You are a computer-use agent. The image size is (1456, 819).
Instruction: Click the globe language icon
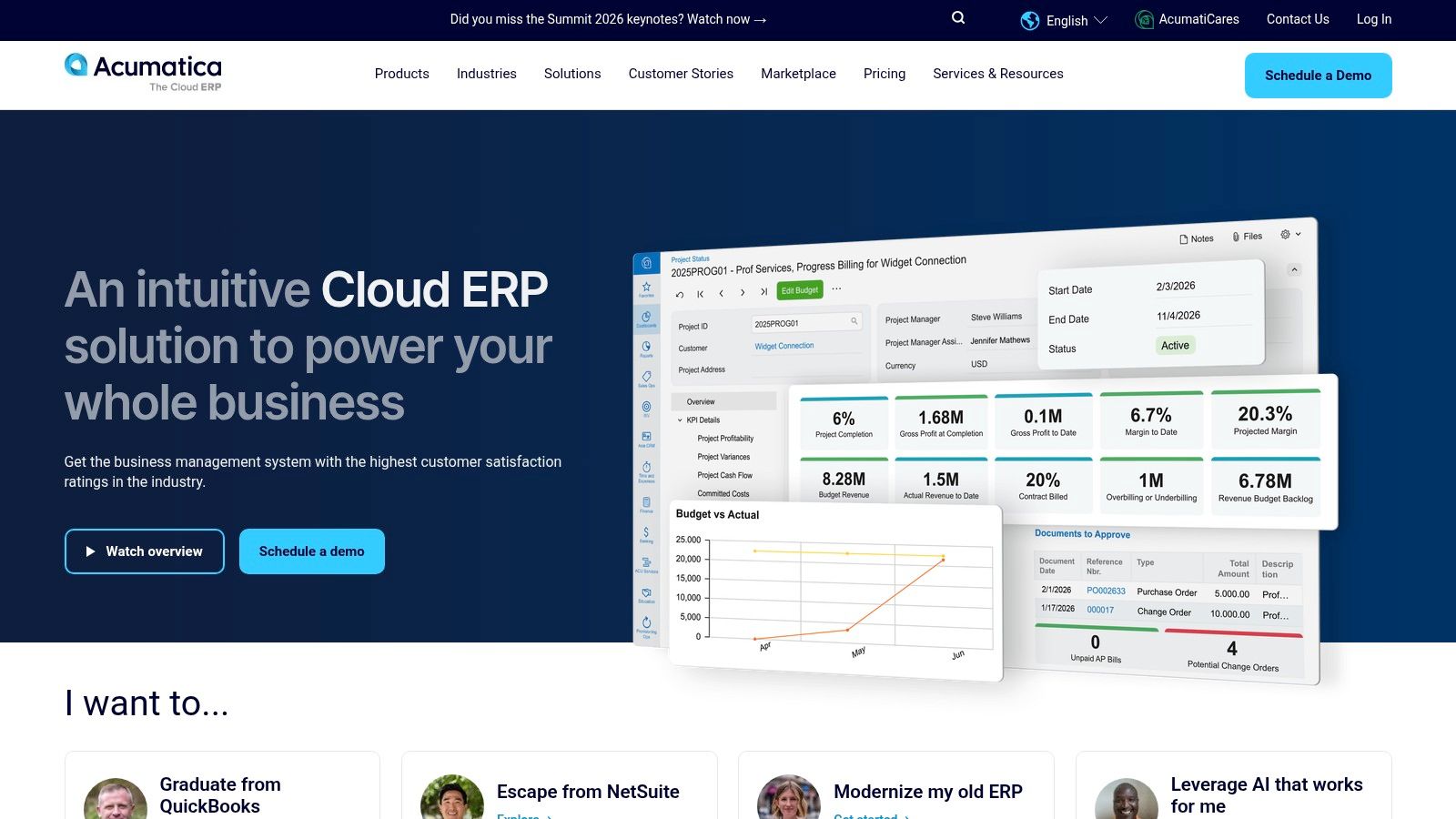[x=1029, y=20]
